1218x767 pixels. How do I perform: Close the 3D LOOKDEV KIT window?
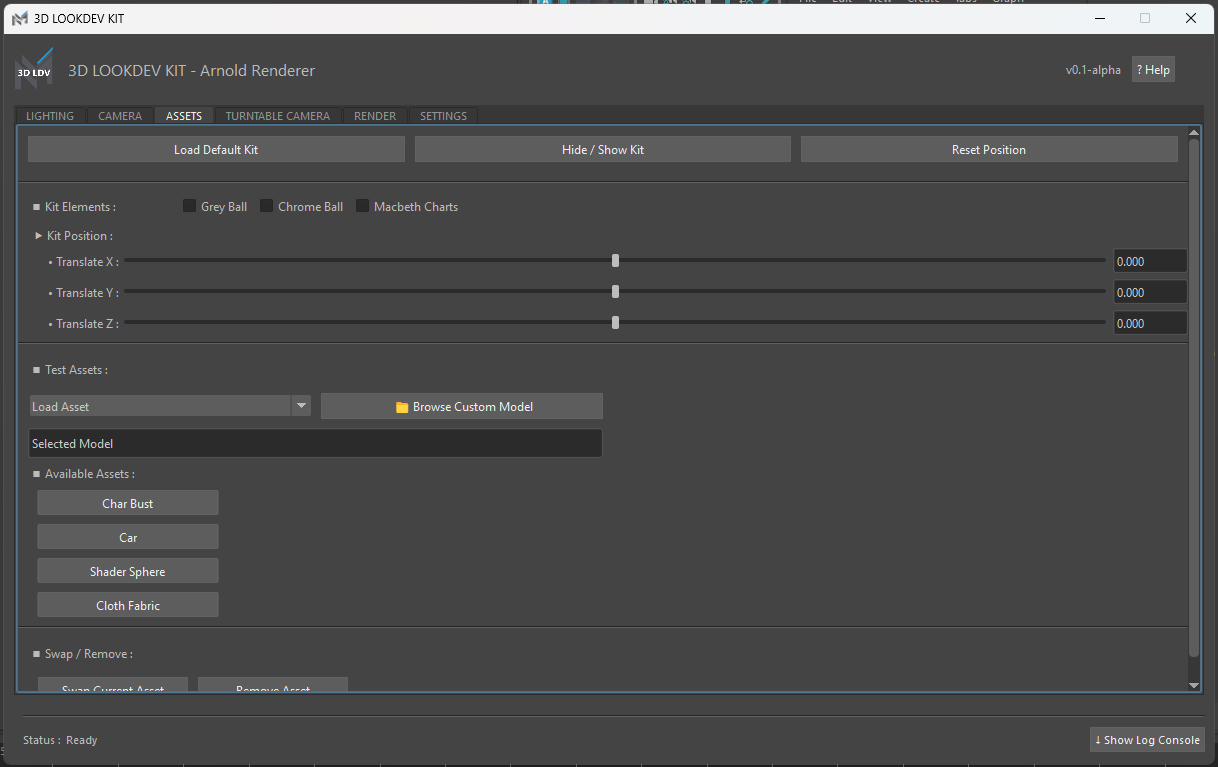click(x=1190, y=18)
